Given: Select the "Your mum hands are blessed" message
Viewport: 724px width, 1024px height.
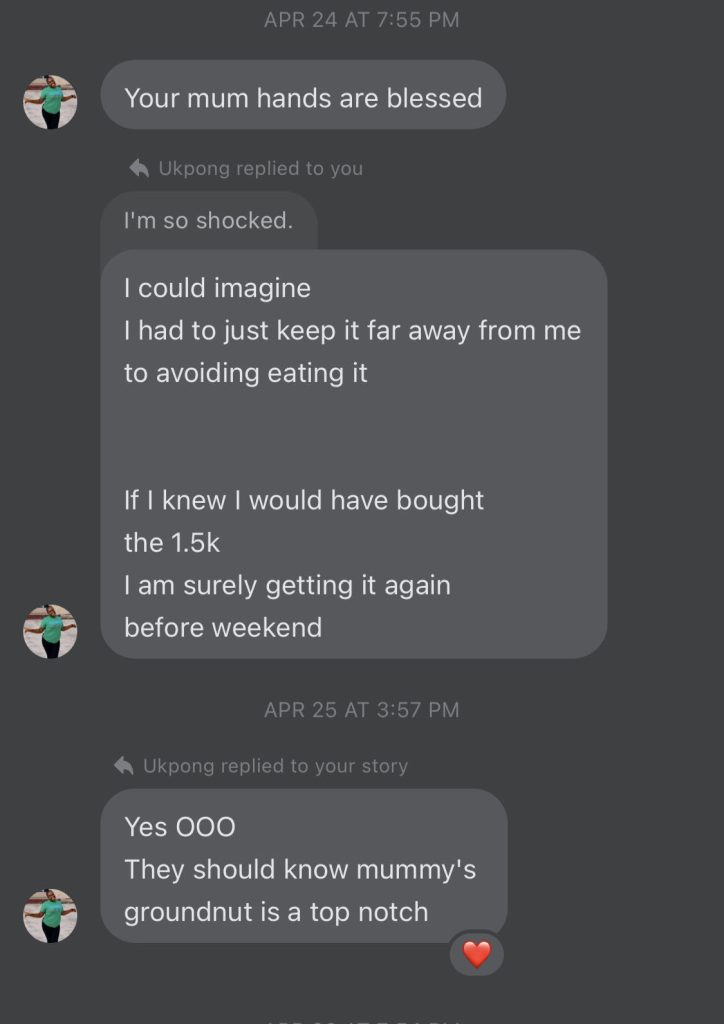Looking at the screenshot, I should pos(303,98).
